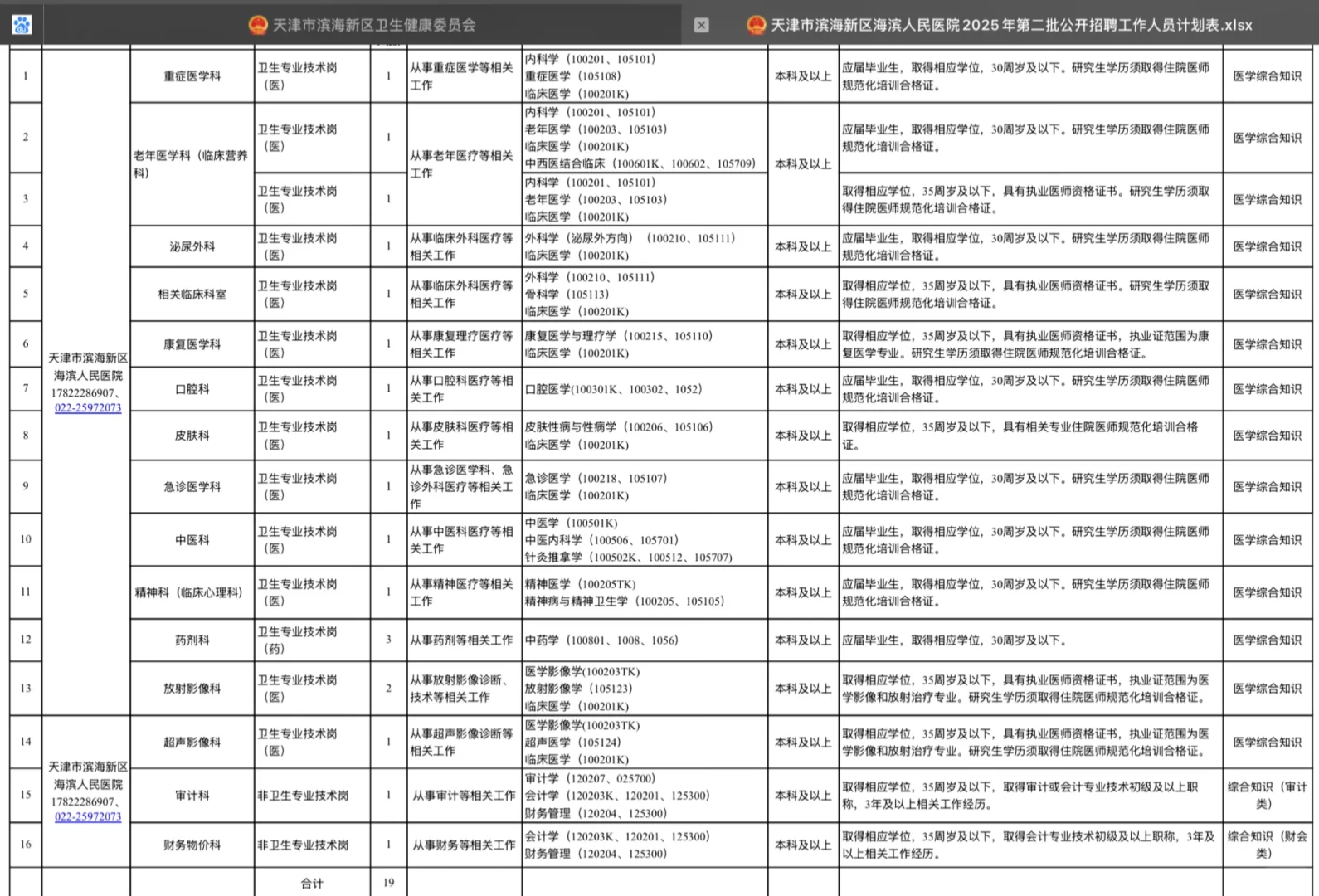Select the 皮肤科 department cell
The image size is (1319, 896).
point(192,436)
